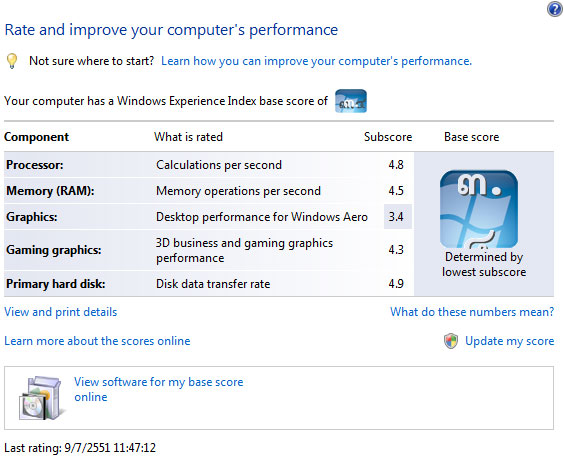
Task: Open Learn more about the scores online
Action: click(97, 341)
